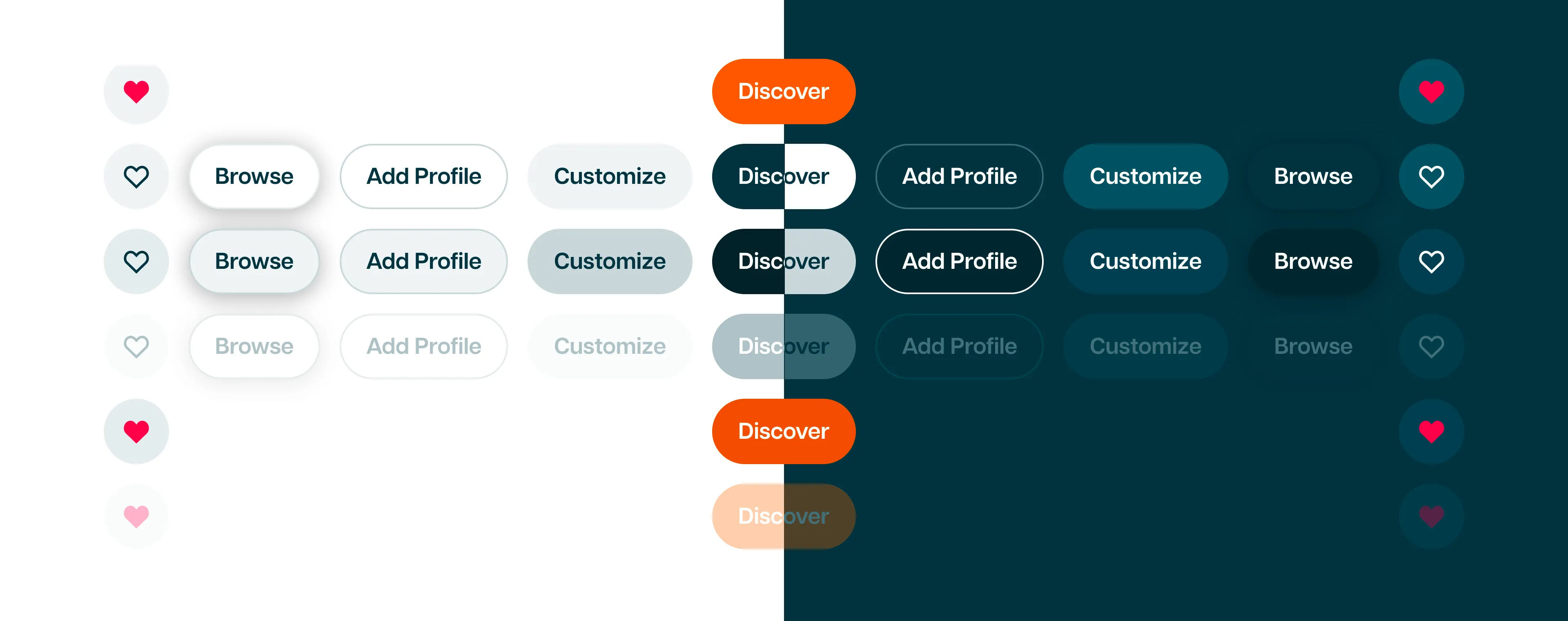
Task: Click the pressed-state Browse button
Action: coord(254,261)
